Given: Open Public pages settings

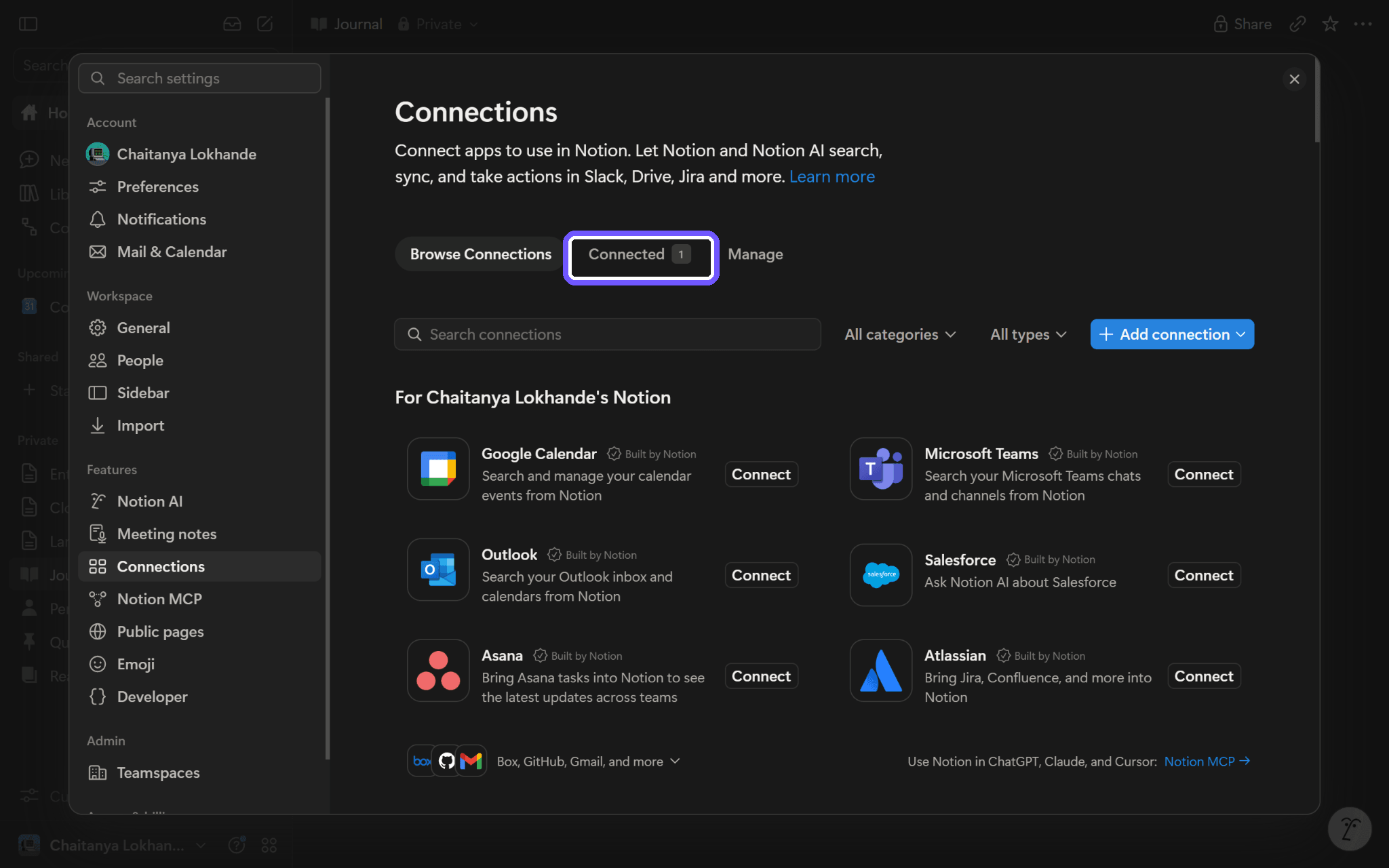Looking at the screenshot, I should [199, 631].
